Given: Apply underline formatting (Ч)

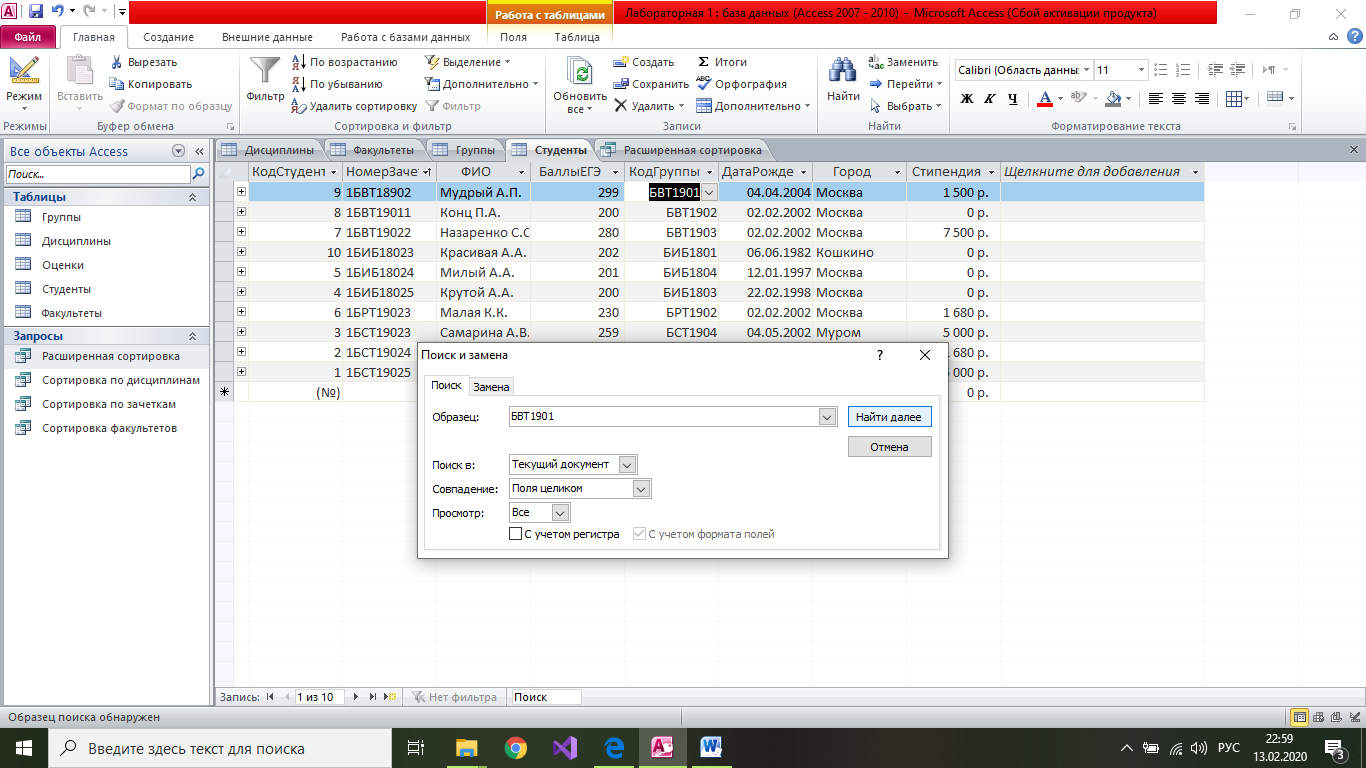Looking at the screenshot, I should 1013,98.
